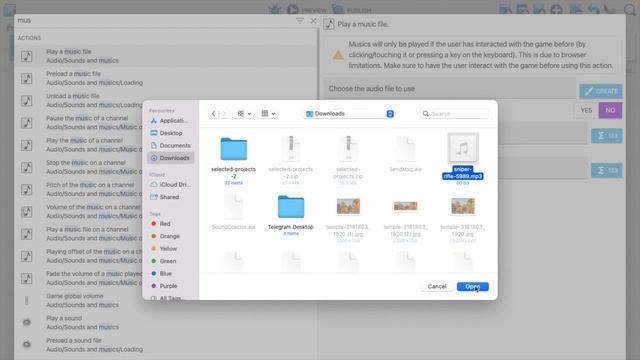This screenshot has width=640, height=360.
Task: Open action search filter options
Action: click(300, 21)
